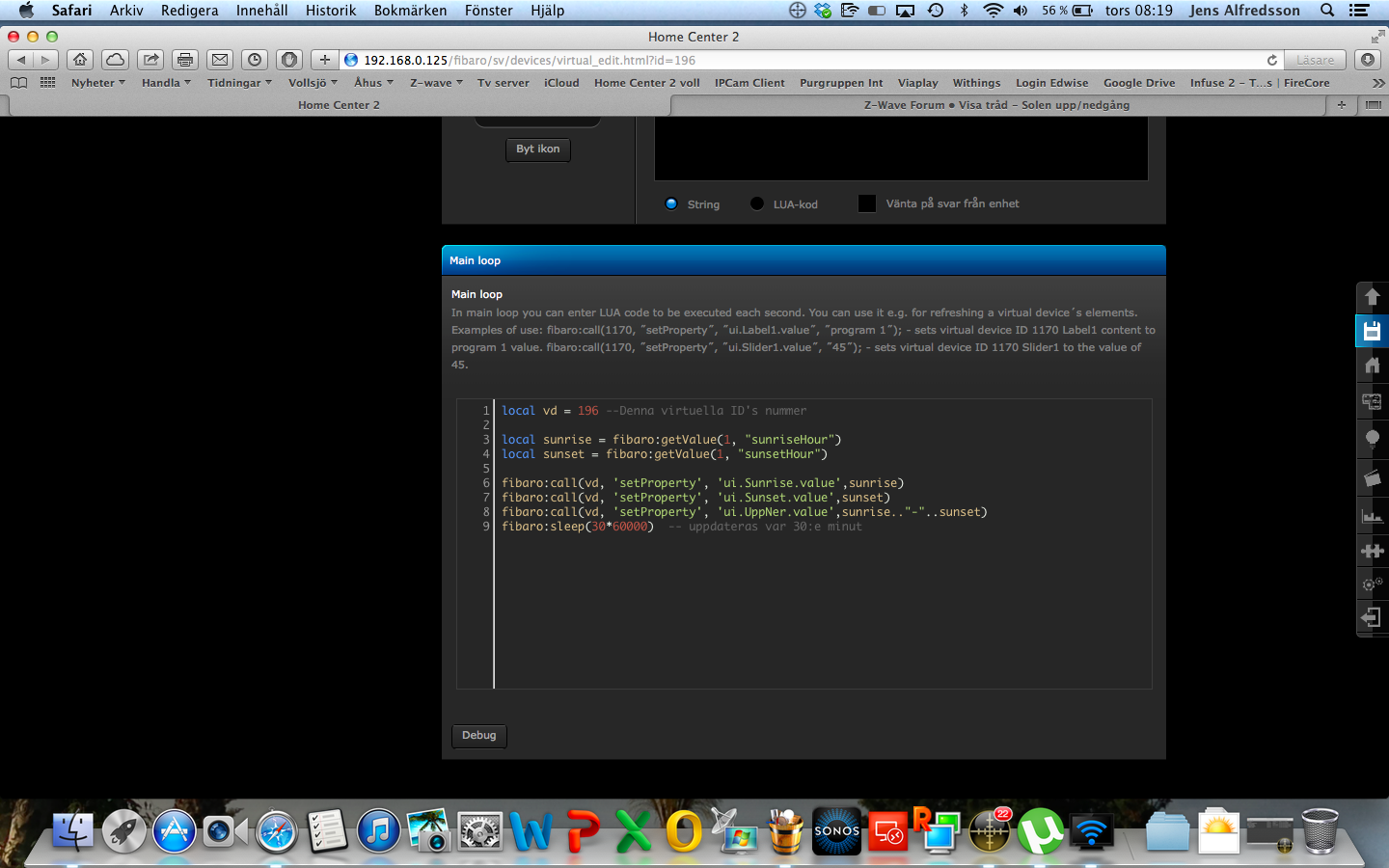The width and height of the screenshot is (1389, 868).
Task: Open new tab with plus button
Action: [x=1341, y=105]
